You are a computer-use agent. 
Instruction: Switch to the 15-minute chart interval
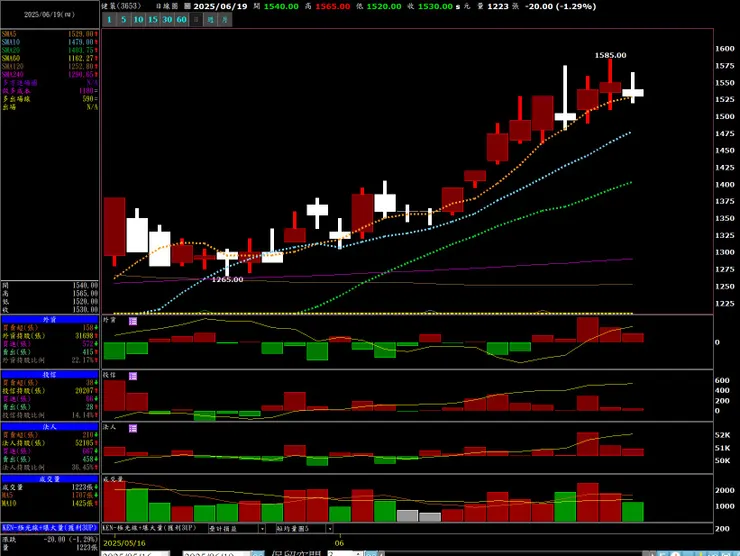pos(153,20)
